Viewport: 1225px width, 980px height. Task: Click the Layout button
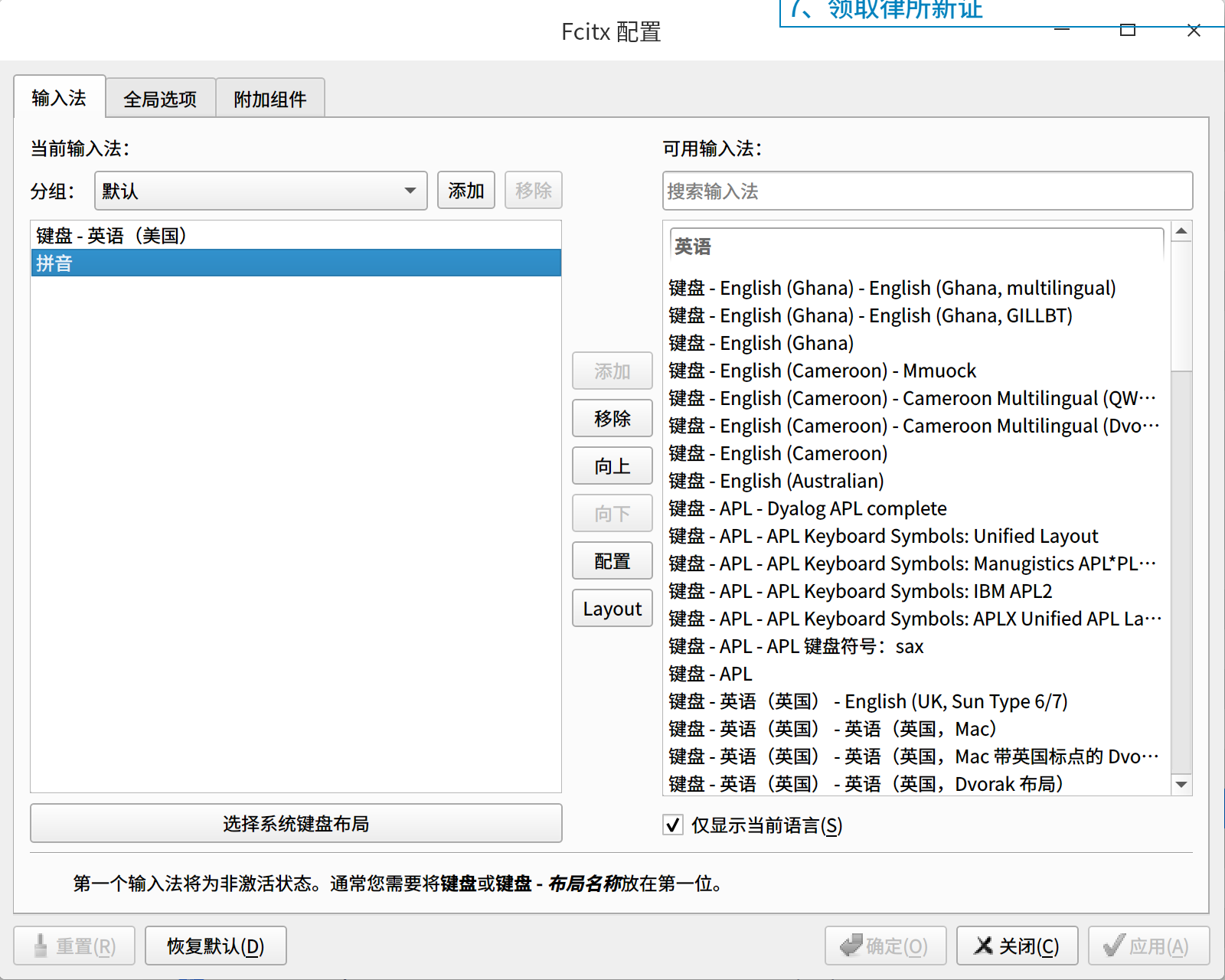point(612,608)
